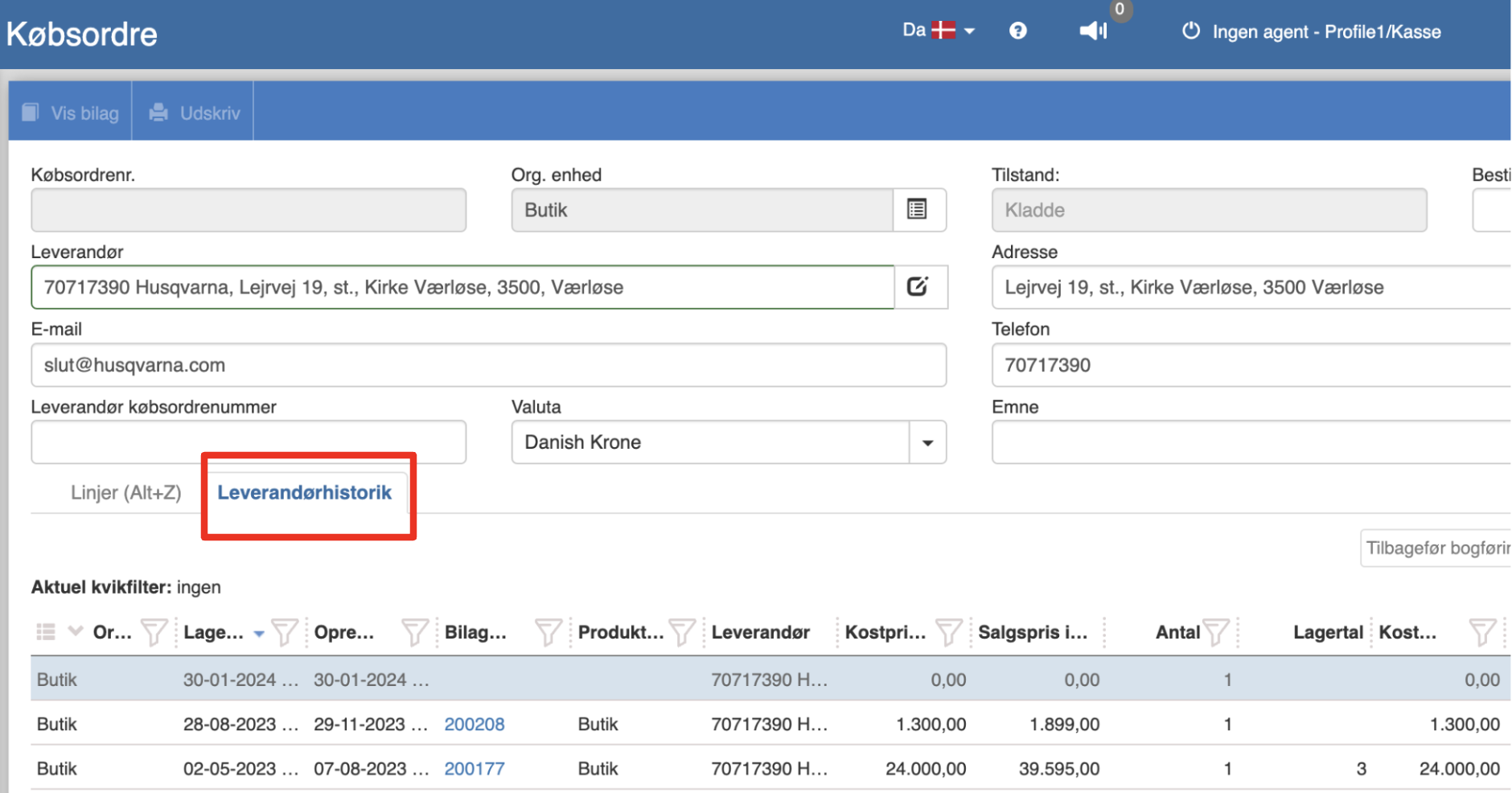The width and height of the screenshot is (1512, 793).
Task: Click the 02-05-2023 date cell
Action: (240, 768)
